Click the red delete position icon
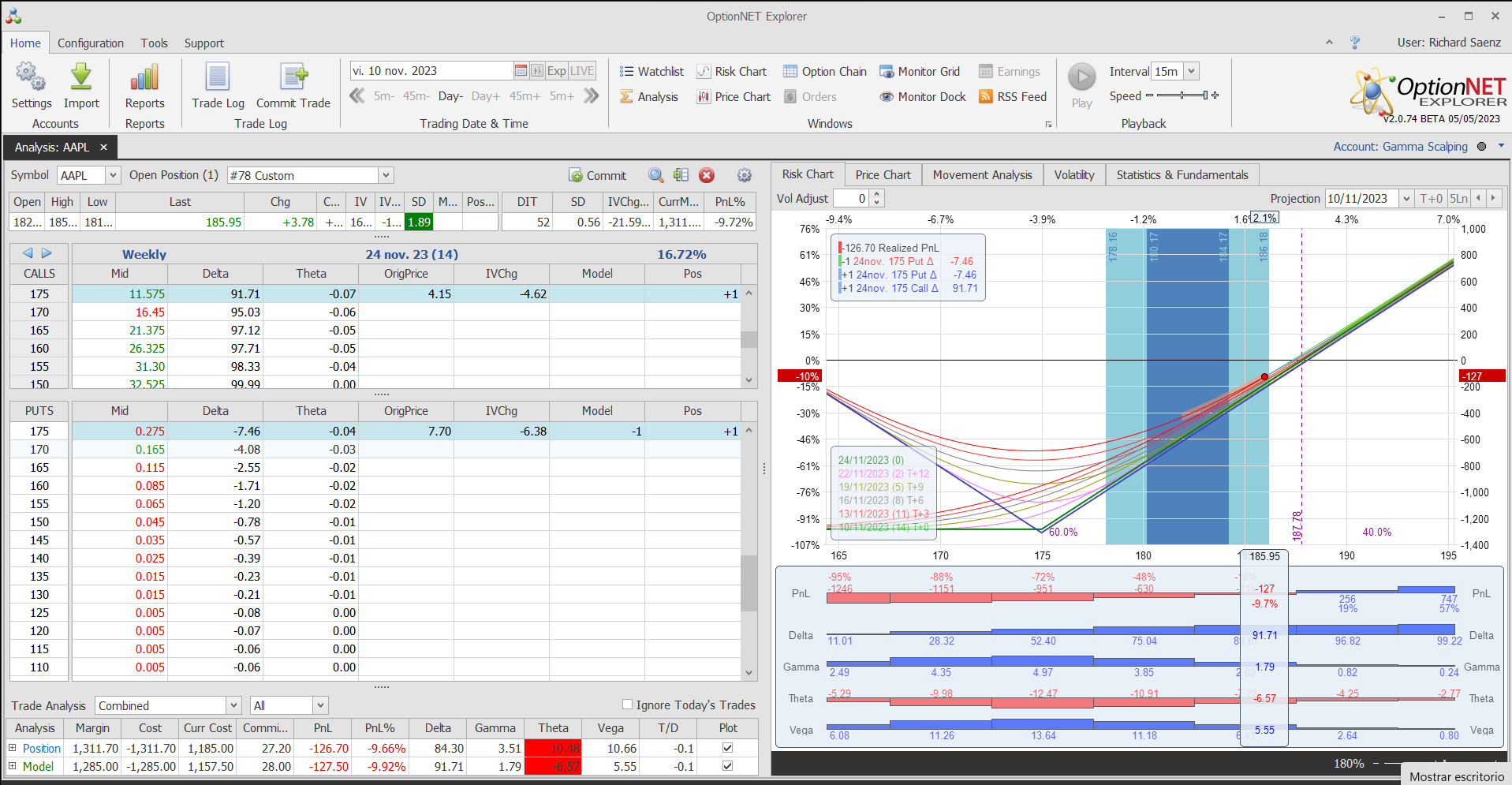This screenshot has width=1512, height=785. point(707,175)
